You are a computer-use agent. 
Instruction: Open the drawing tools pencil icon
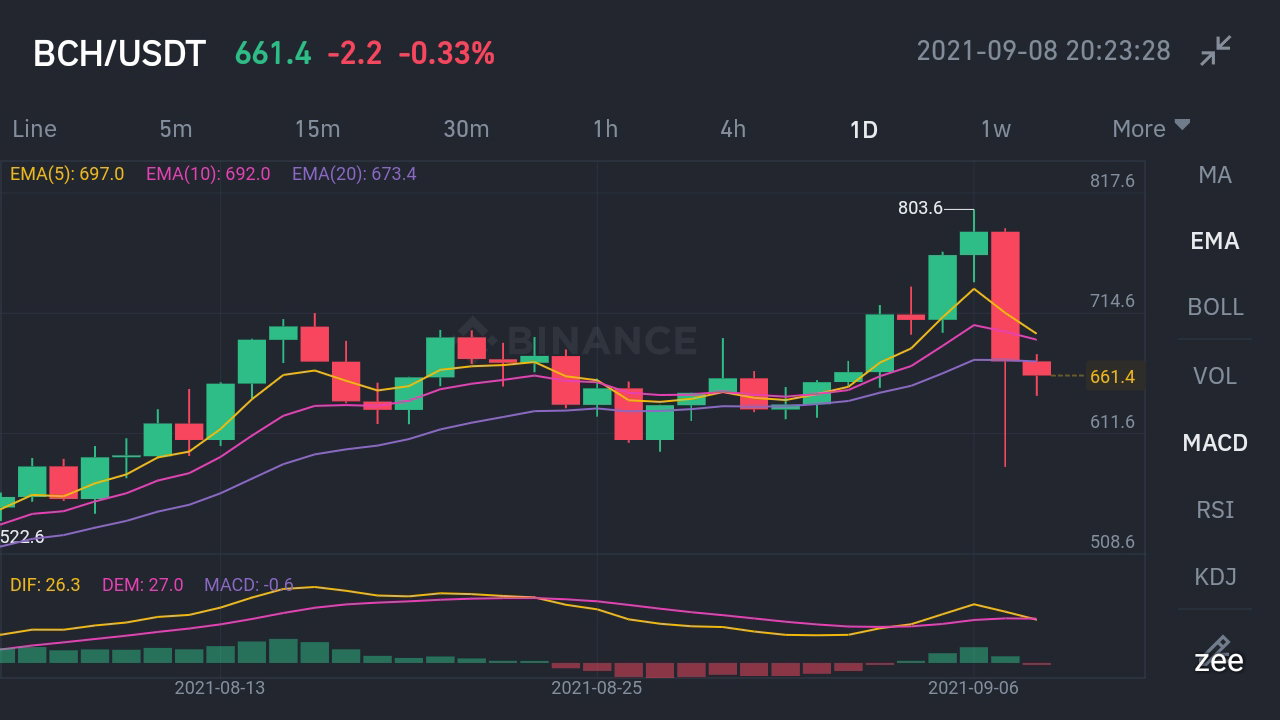[1216, 646]
